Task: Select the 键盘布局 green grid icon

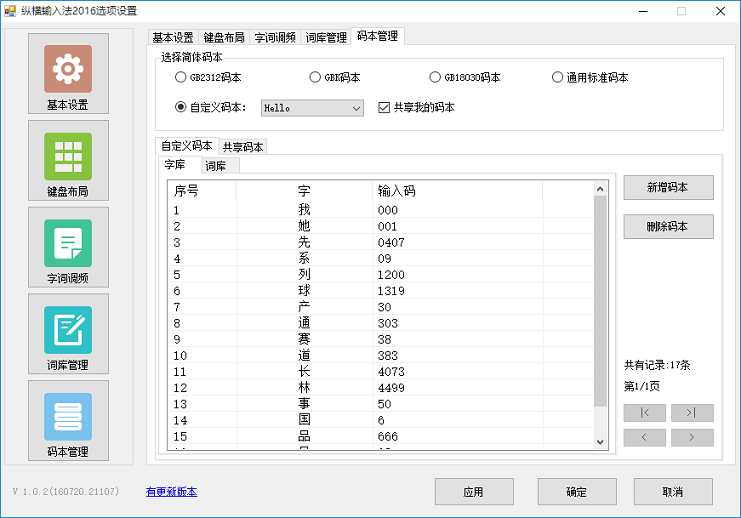Action: point(68,156)
